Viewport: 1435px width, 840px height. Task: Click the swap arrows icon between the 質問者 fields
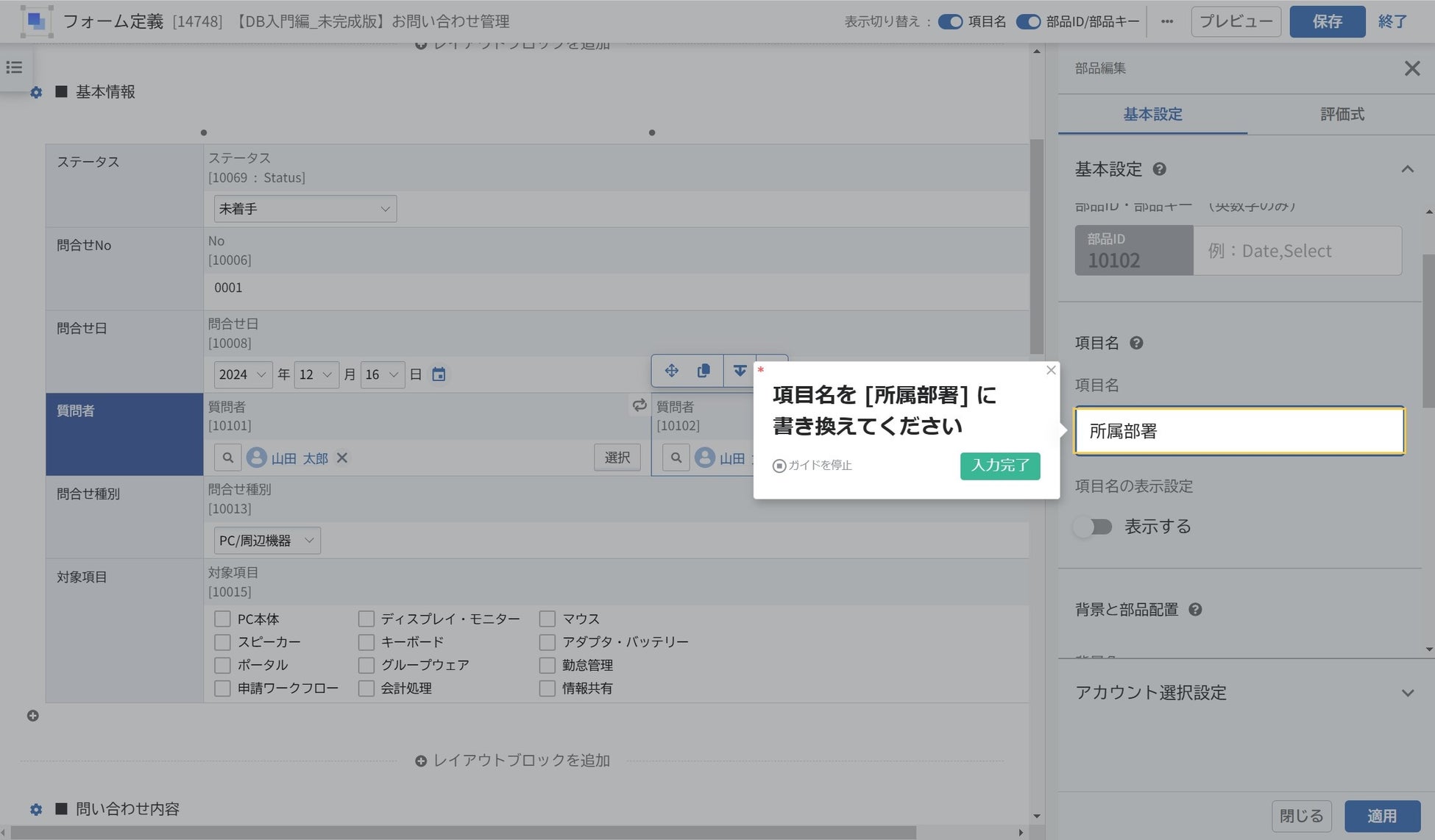pyautogui.click(x=639, y=405)
